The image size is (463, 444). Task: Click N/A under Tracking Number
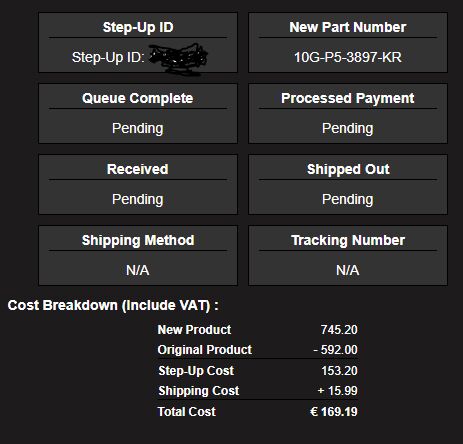348,270
